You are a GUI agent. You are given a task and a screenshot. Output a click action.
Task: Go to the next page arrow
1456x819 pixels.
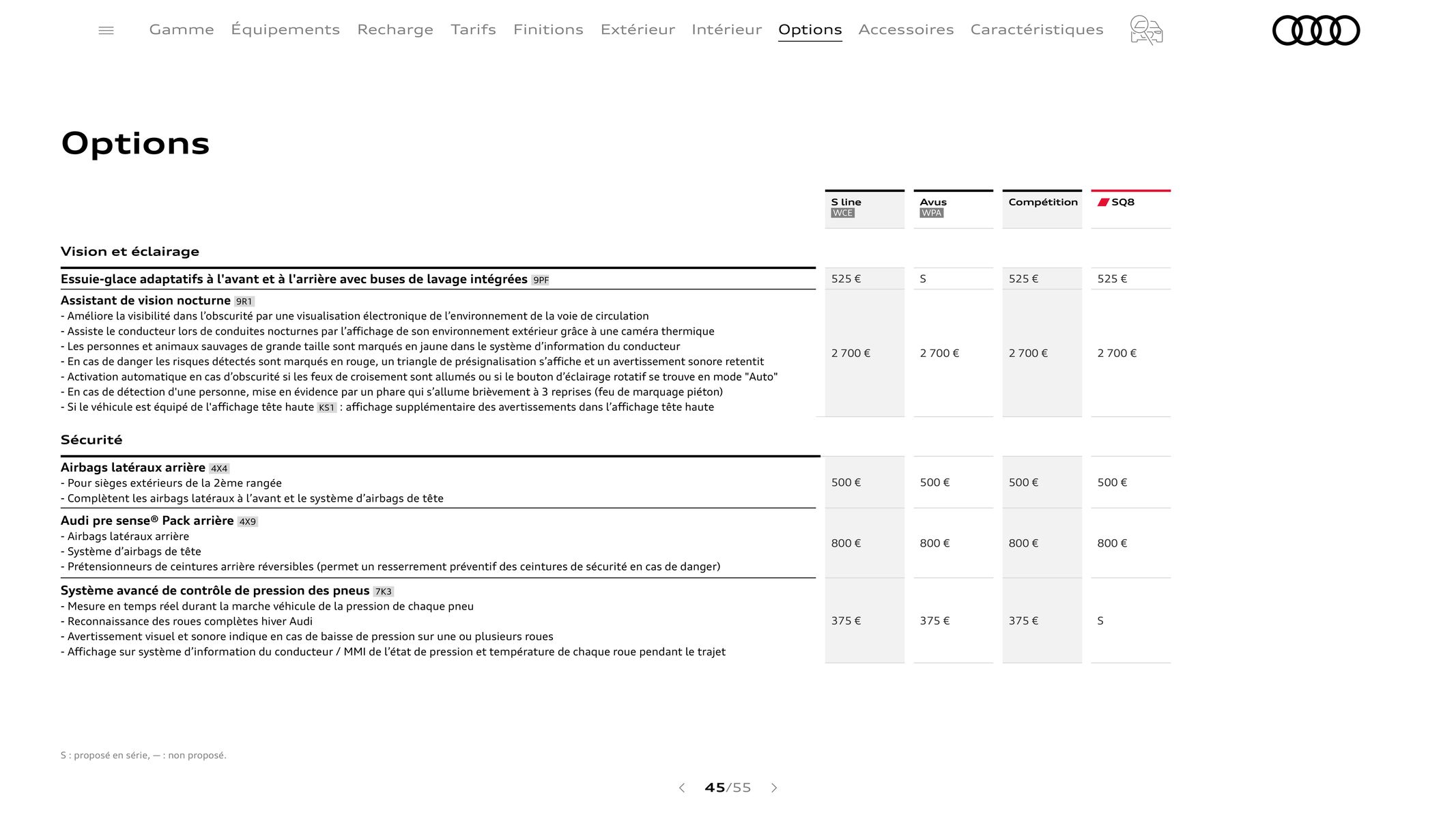774,788
